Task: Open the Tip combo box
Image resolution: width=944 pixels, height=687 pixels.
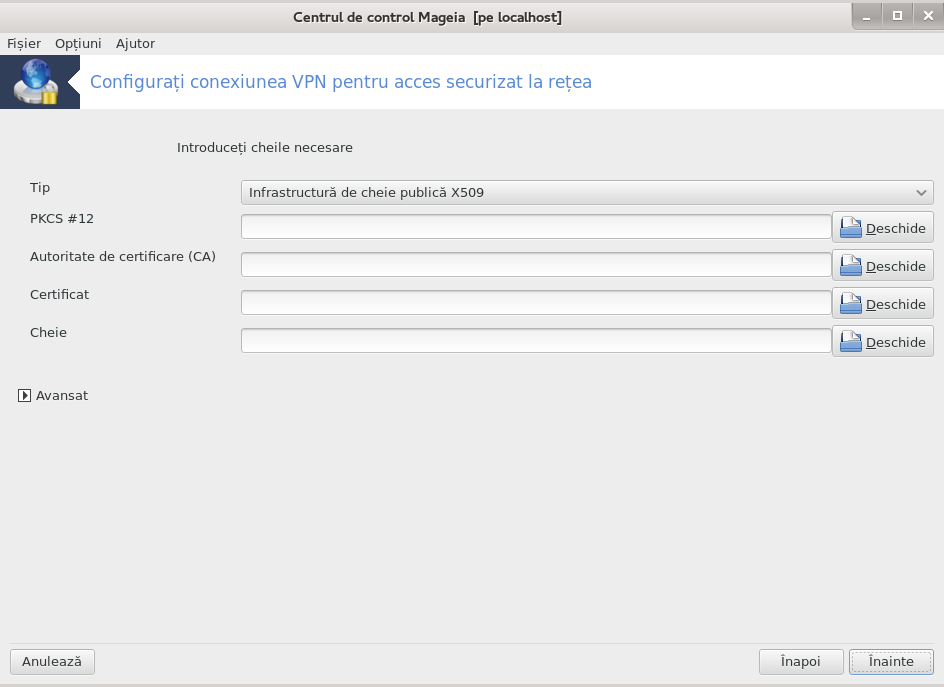Action: (x=587, y=193)
